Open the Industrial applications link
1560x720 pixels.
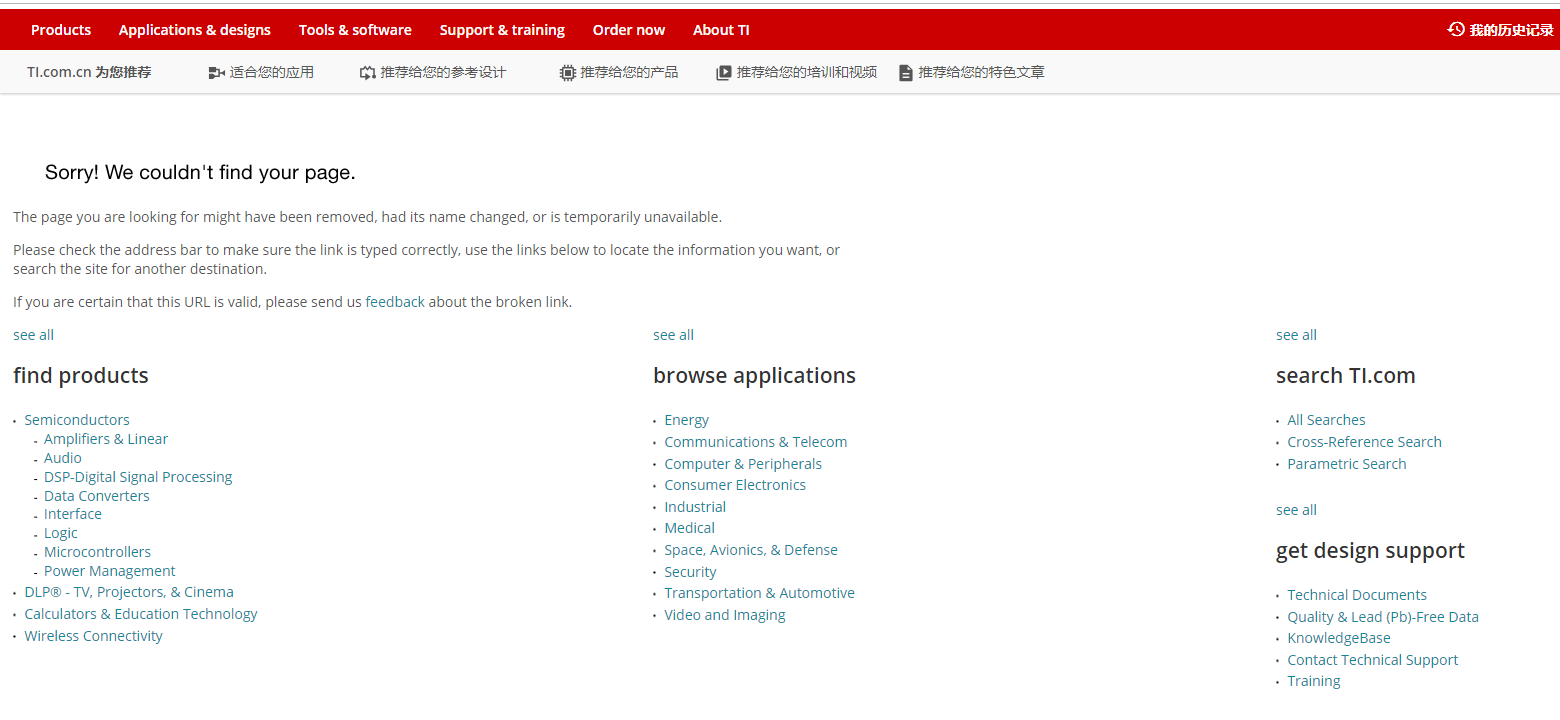(695, 507)
